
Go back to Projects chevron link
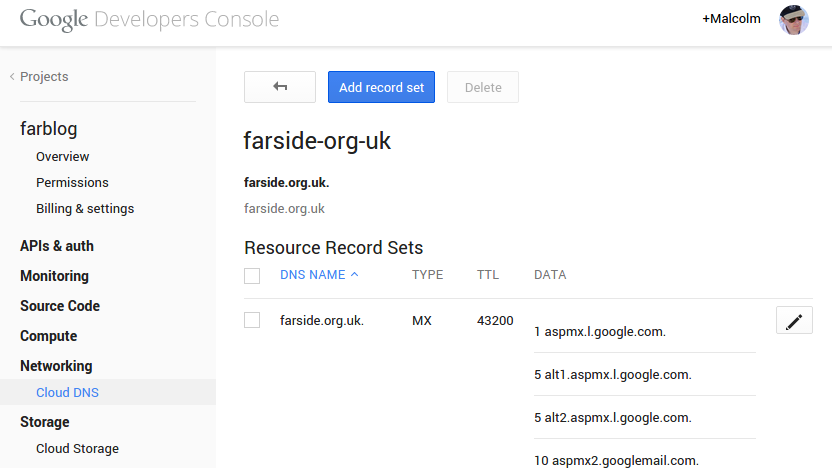[39, 76]
